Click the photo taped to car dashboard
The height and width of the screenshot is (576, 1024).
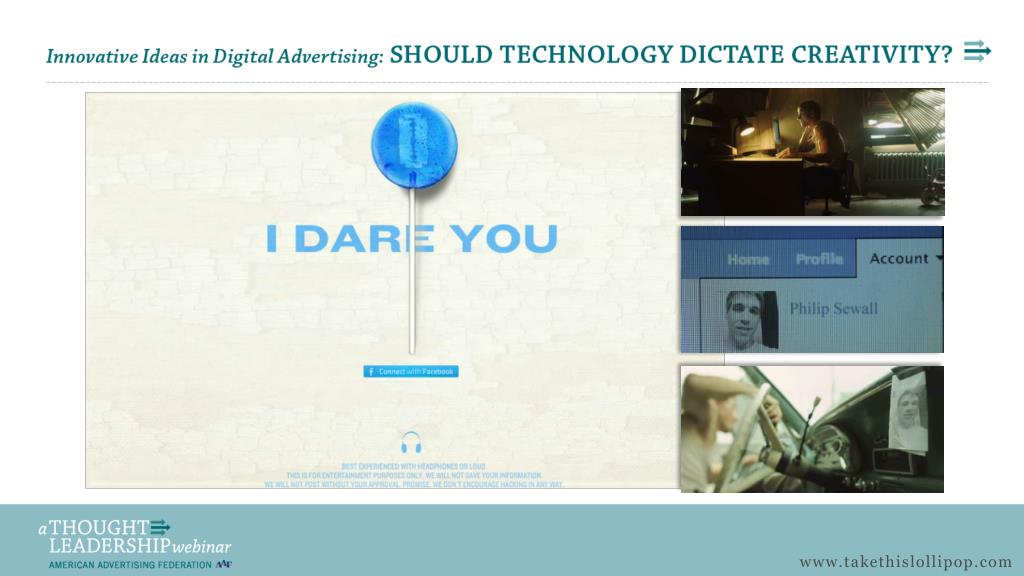pos(908,413)
